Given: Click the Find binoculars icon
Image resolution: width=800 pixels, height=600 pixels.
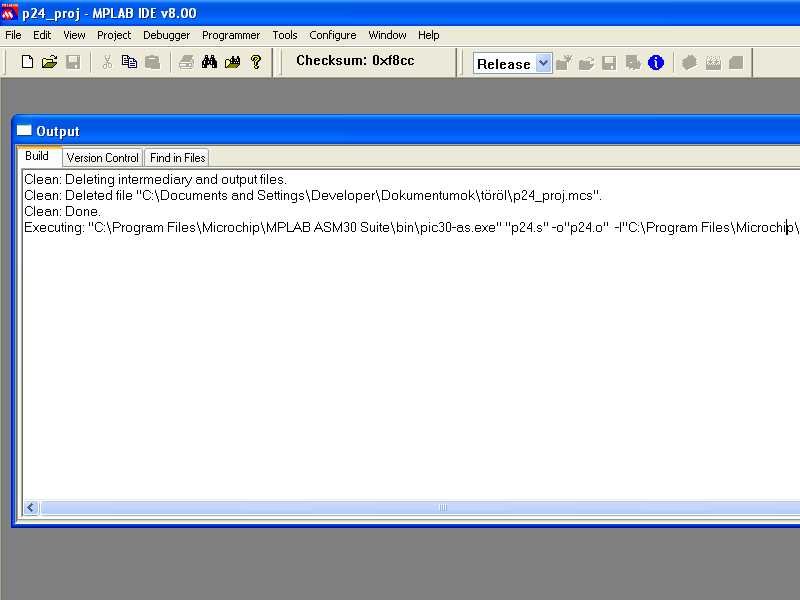Looking at the screenshot, I should point(209,62).
